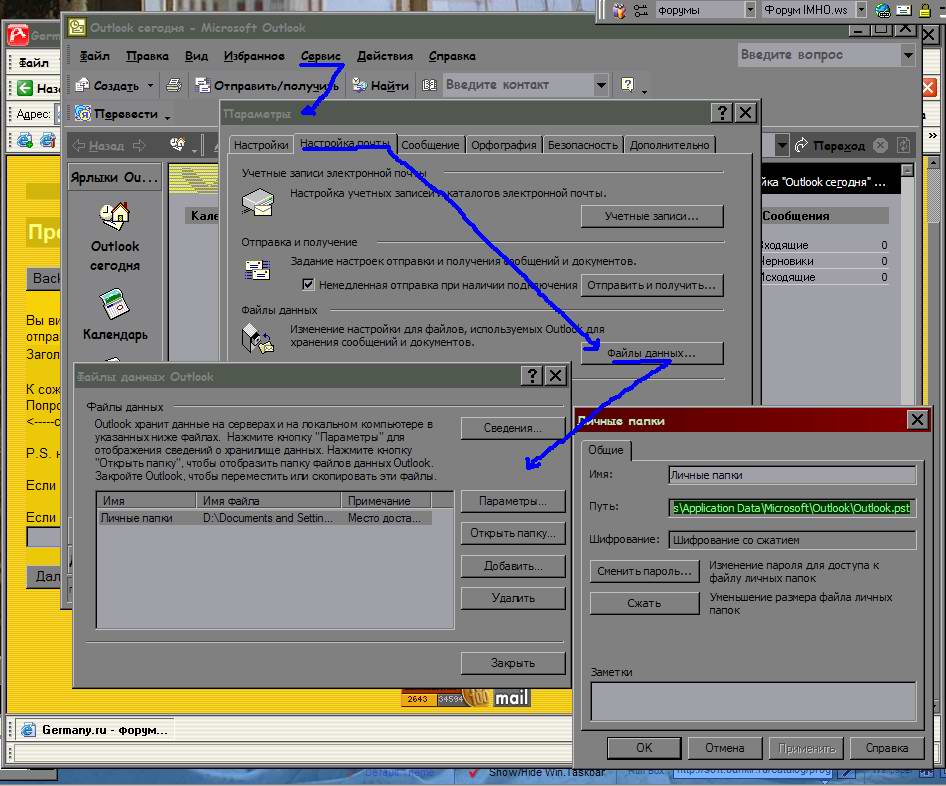Click the Переход button in Outlook toolbar

tap(830, 145)
